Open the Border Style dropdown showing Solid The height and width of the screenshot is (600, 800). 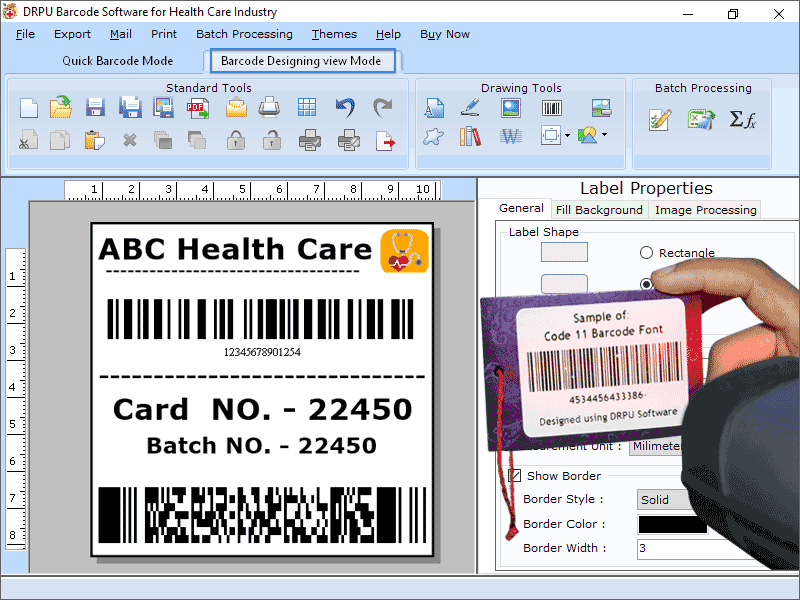click(x=666, y=499)
